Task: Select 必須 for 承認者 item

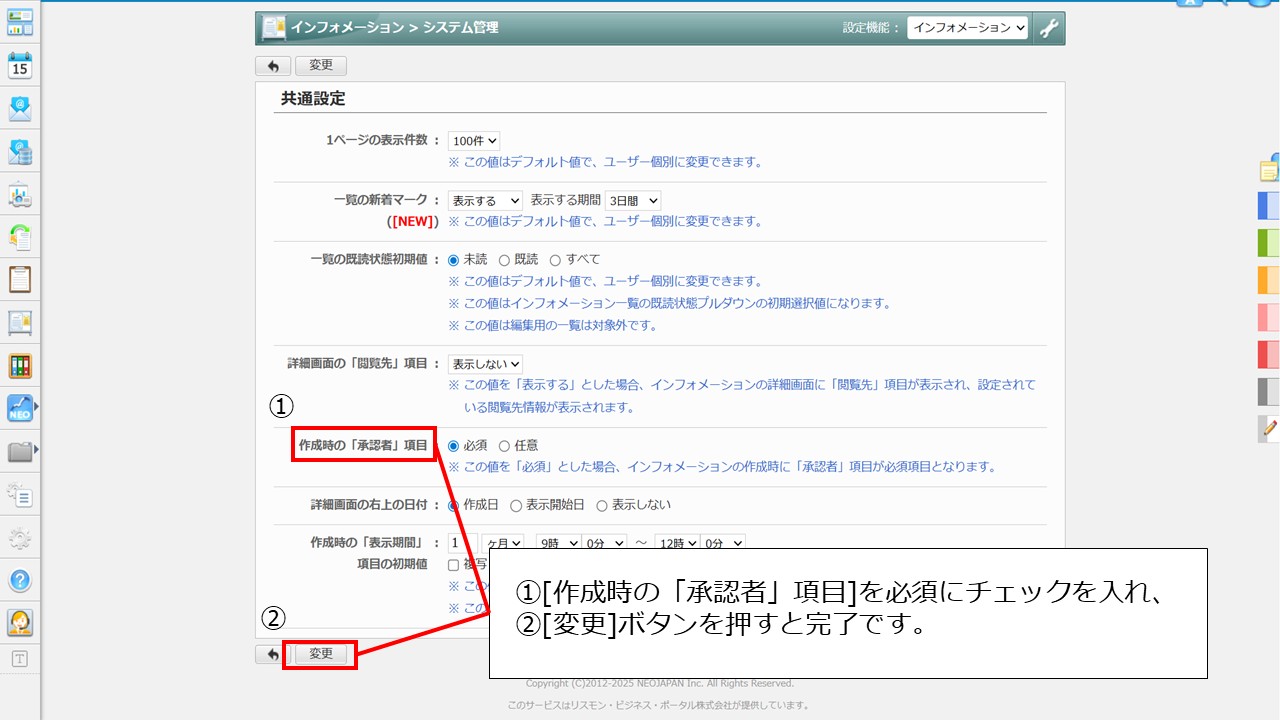Action: pyautogui.click(x=454, y=446)
